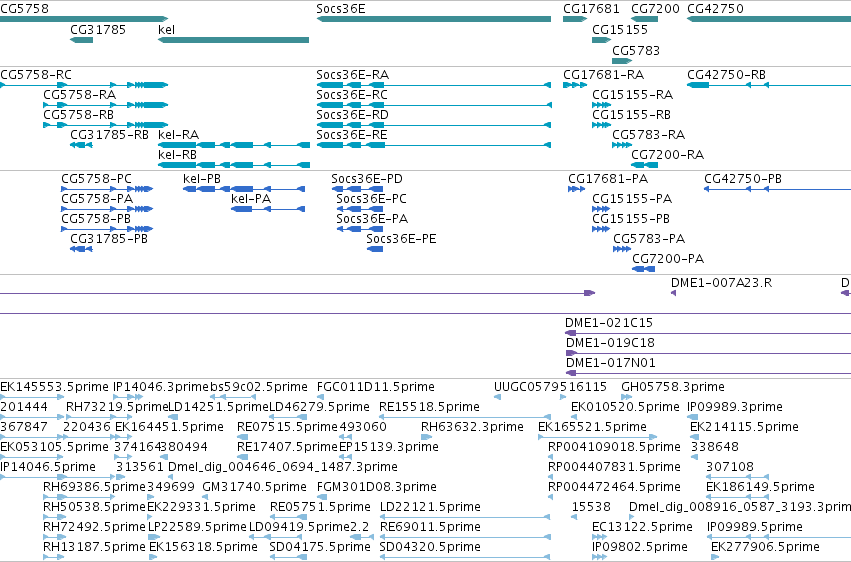Image resolution: width=851 pixels, height=562 pixels.
Task: Open the CG7200 gene feature
Action: tap(644, 19)
